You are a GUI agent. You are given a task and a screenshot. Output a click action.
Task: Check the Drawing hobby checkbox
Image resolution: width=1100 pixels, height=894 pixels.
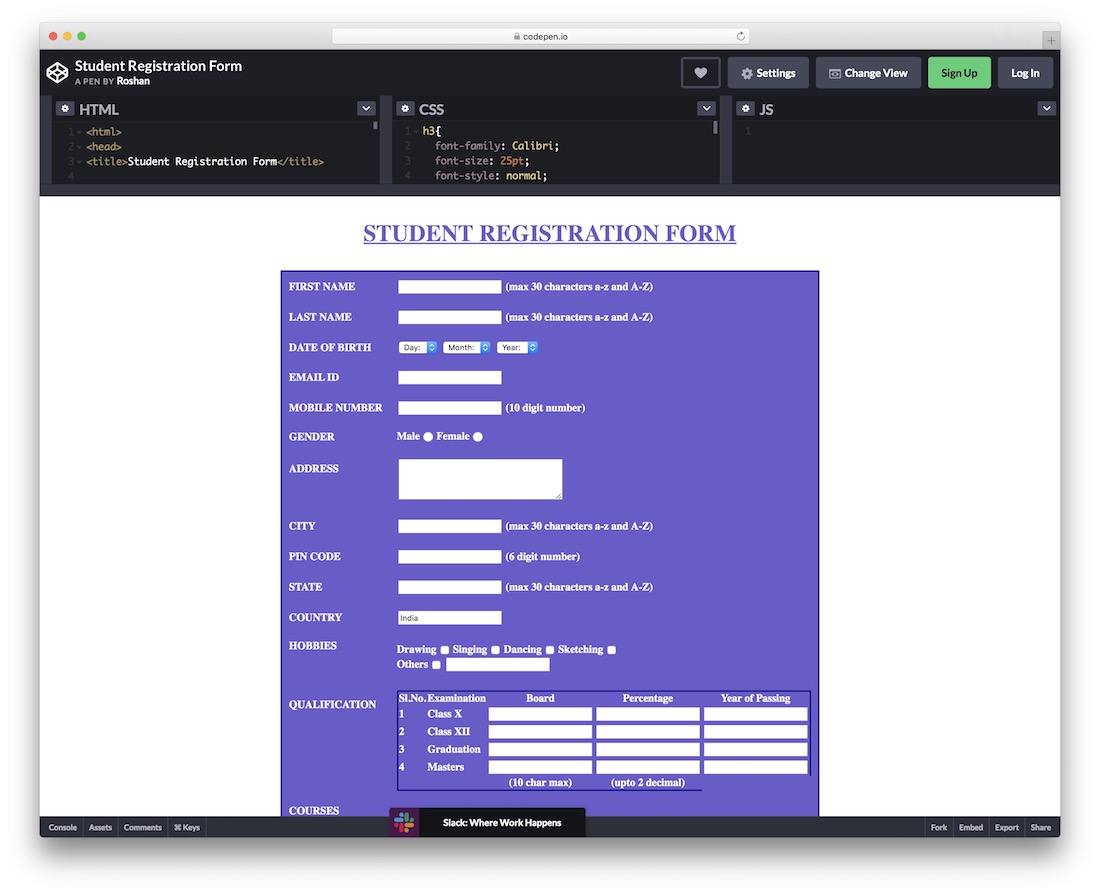[444, 649]
